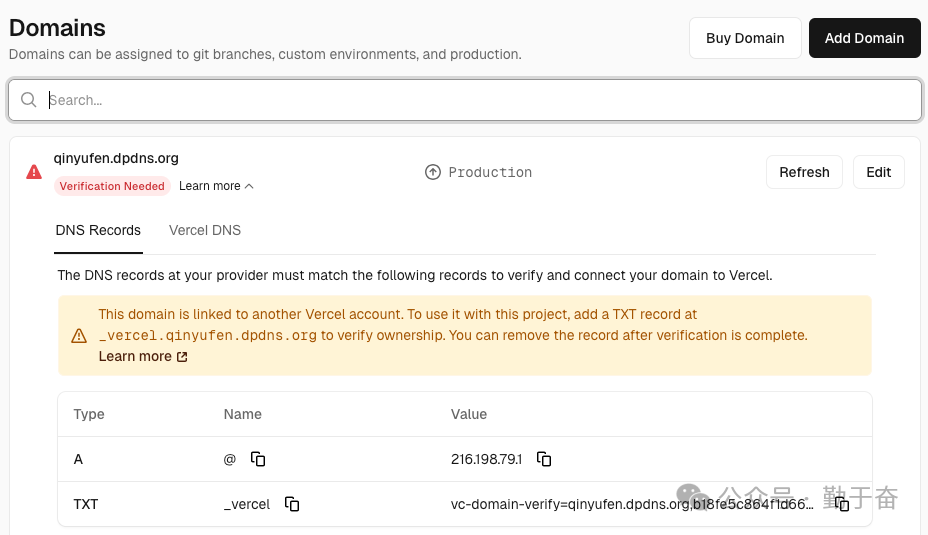Click the qinyufen.dpdns.org domain name
928x535 pixels.
click(116, 158)
